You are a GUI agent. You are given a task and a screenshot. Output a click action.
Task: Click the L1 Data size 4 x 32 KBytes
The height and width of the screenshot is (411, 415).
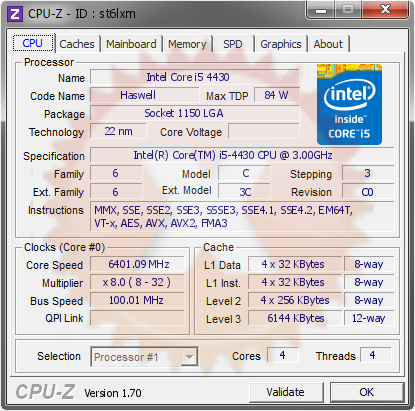(295, 265)
